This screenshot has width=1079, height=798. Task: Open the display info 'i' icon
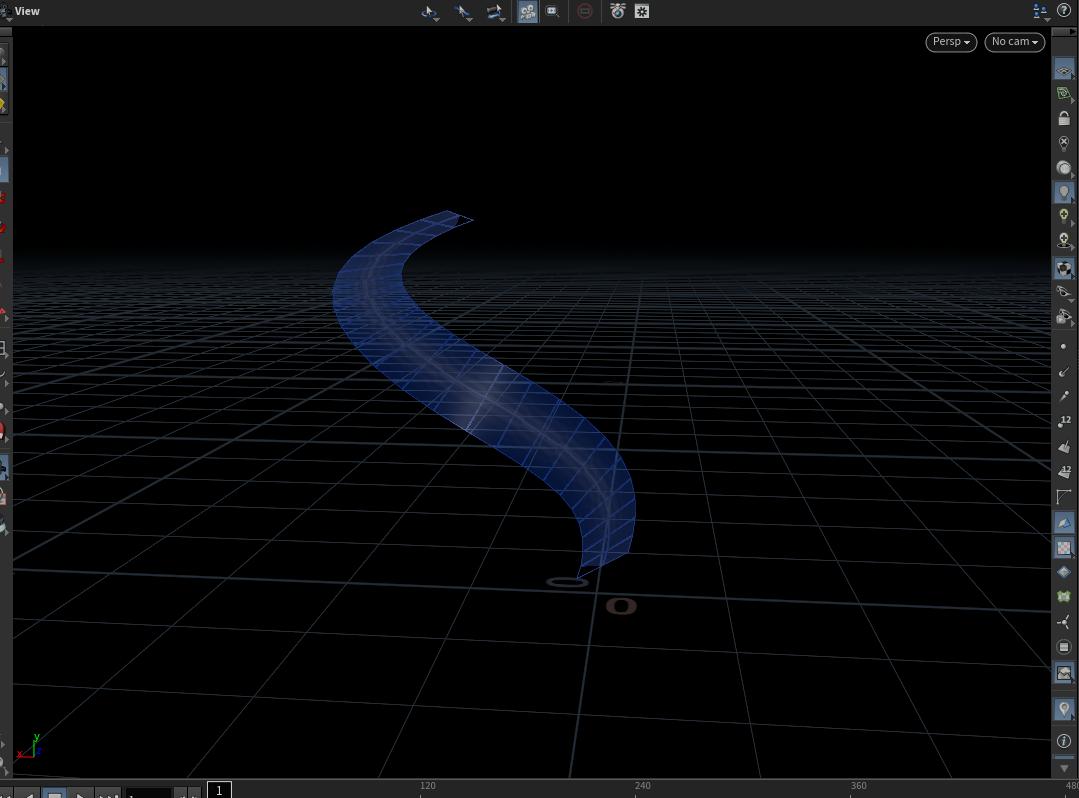(x=1064, y=741)
